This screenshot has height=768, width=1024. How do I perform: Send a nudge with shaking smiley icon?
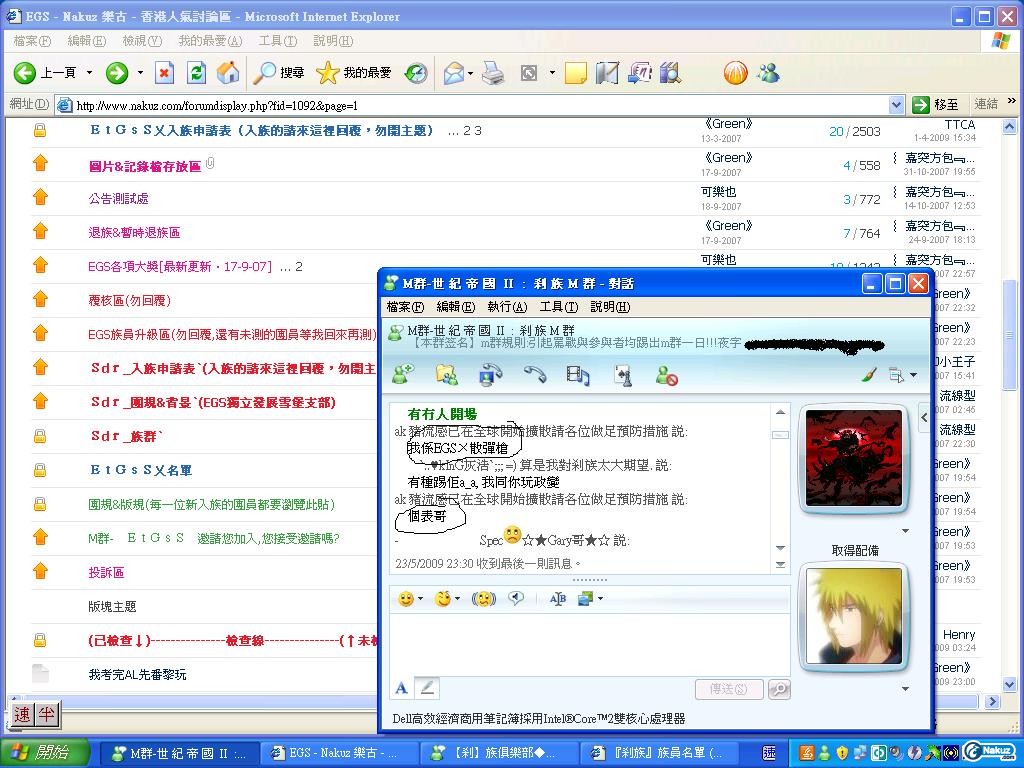pyautogui.click(x=484, y=599)
